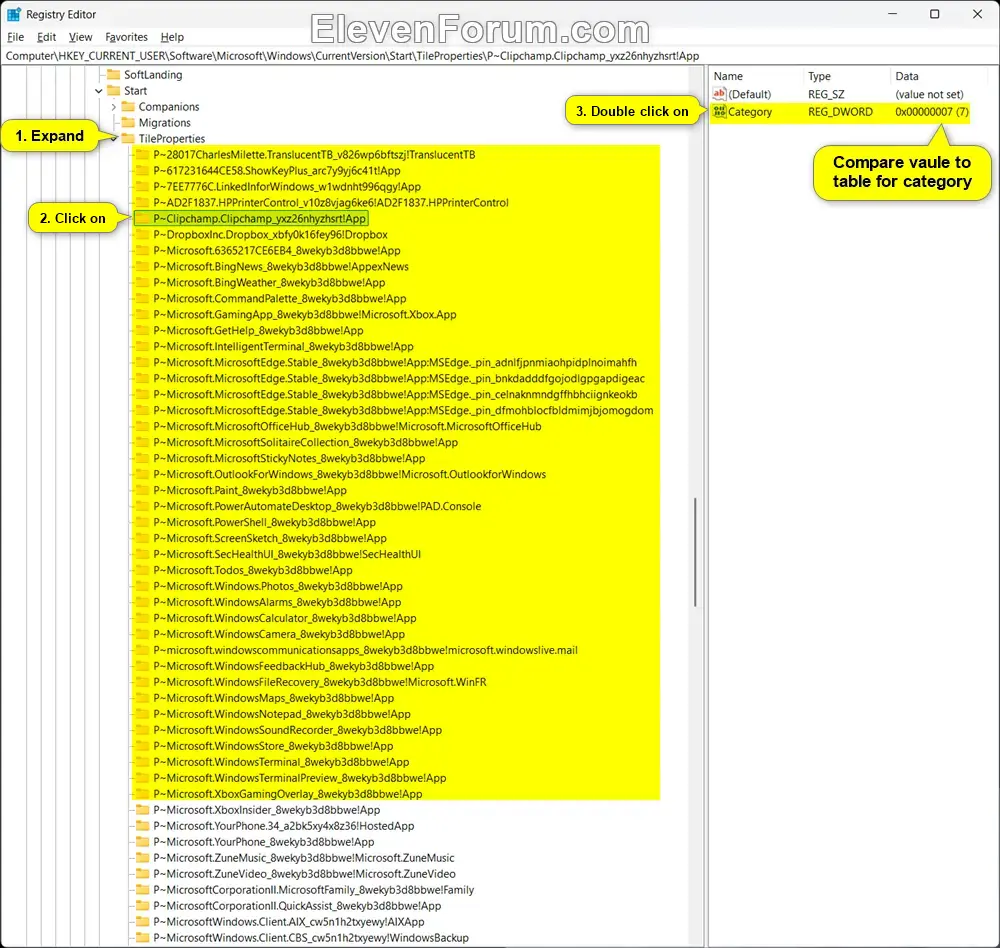The width and height of the screenshot is (1000, 948).
Task: Click the REG_SZ type cell of (Default)
Action: tap(826, 94)
